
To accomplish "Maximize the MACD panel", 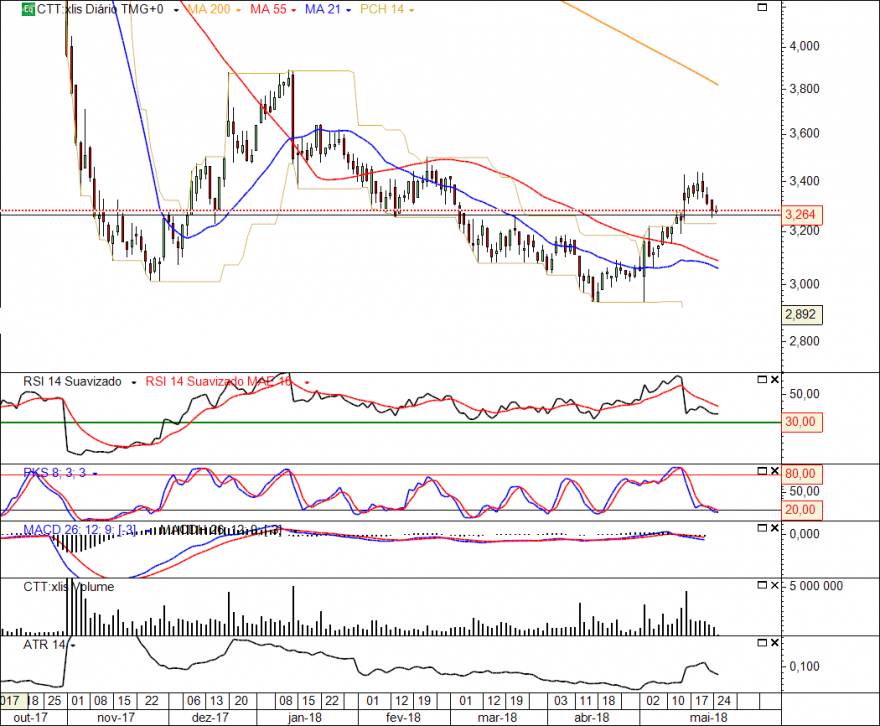I will [x=762, y=528].
